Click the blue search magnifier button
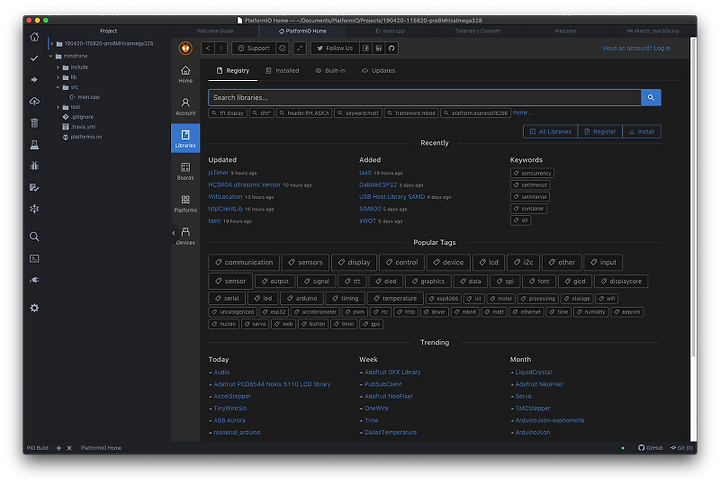This screenshot has height=485, width=720. point(651,97)
